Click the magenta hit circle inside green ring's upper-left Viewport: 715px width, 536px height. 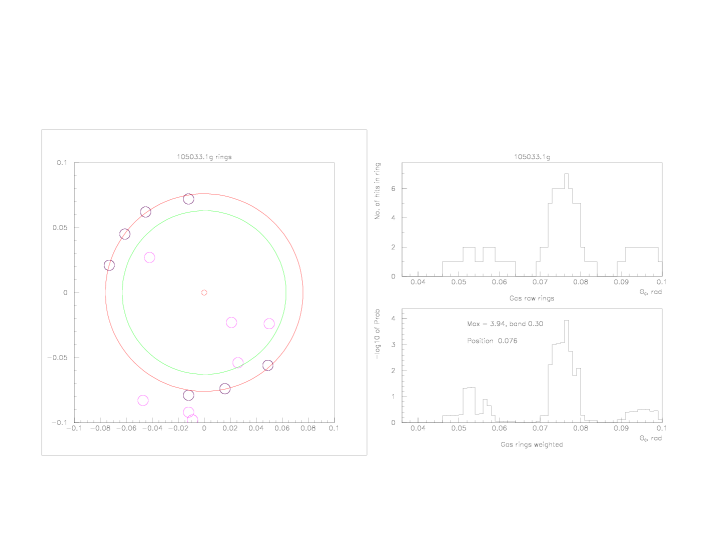(150, 258)
